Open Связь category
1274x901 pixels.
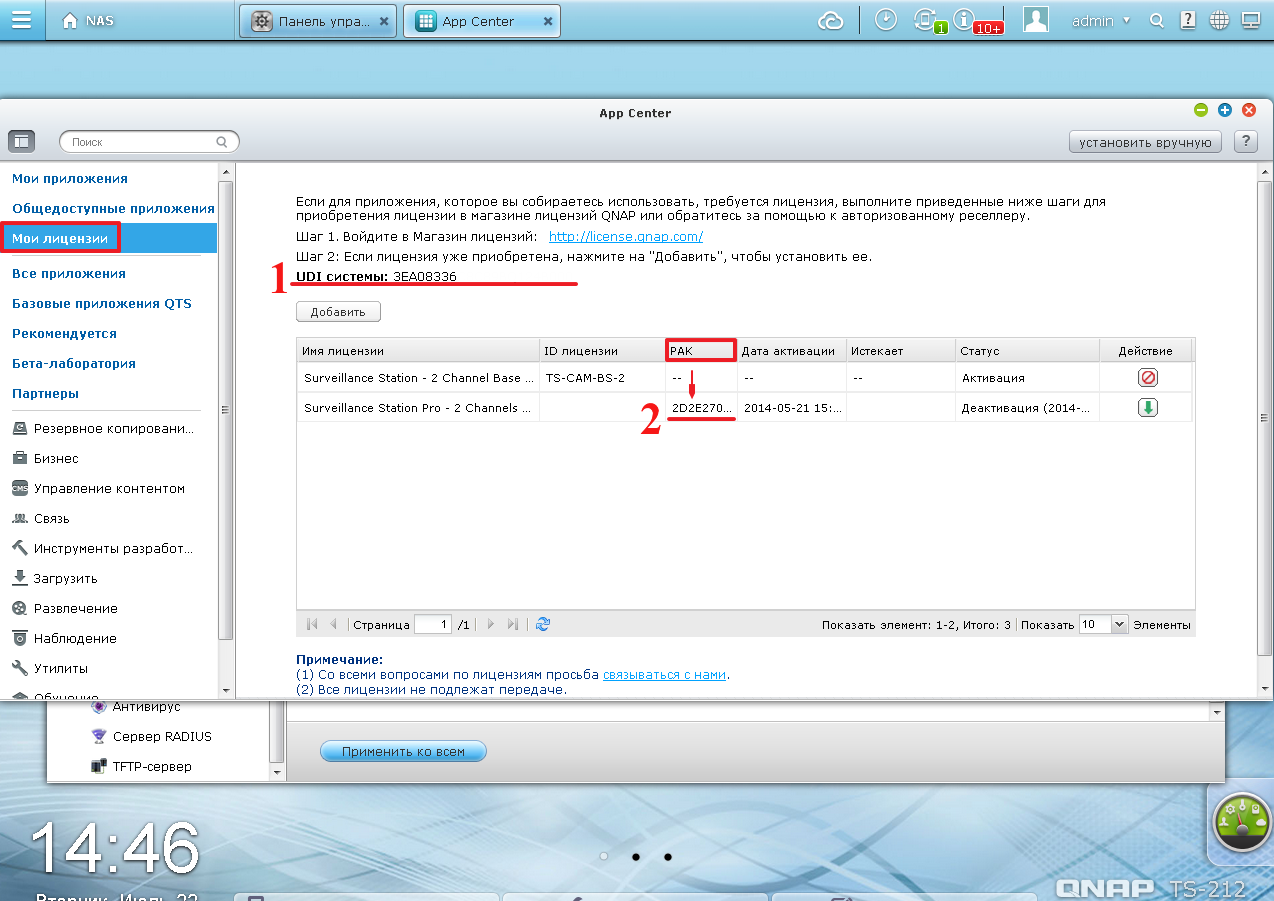coord(41,518)
